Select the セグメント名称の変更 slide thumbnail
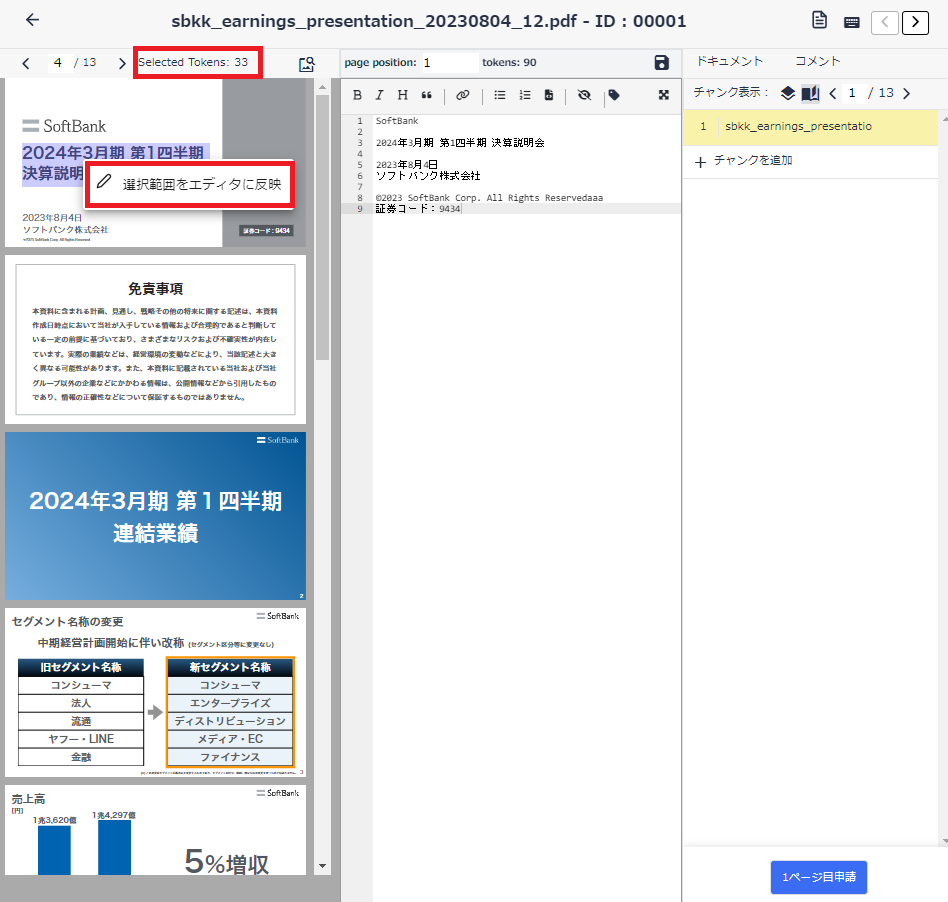Image resolution: width=948 pixels, height=902 pixels. (x=155, y=693)
